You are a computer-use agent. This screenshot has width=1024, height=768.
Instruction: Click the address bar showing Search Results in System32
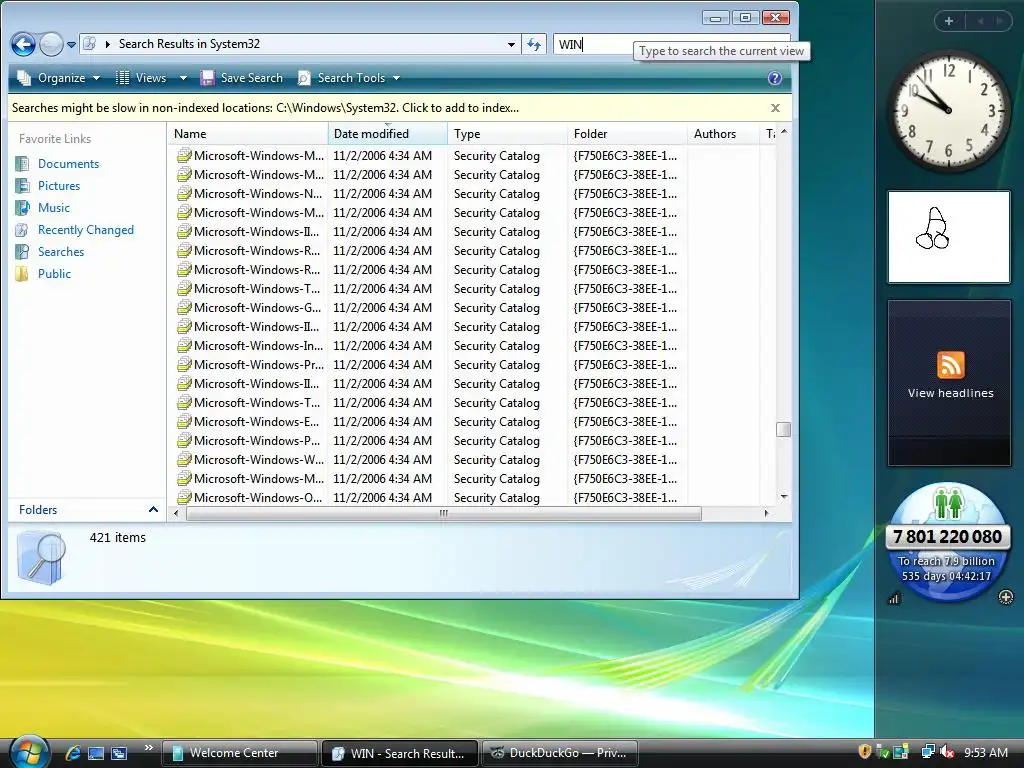[x=300, y=44]
